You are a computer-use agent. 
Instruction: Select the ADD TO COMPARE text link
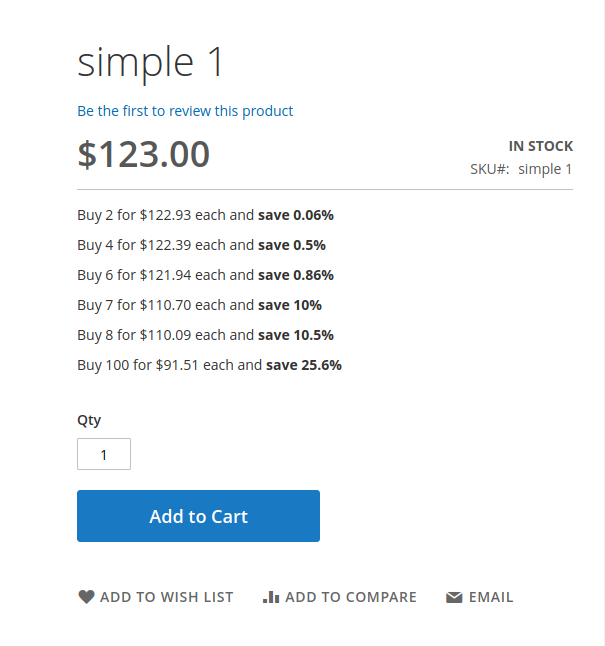(x=351, y=597)
